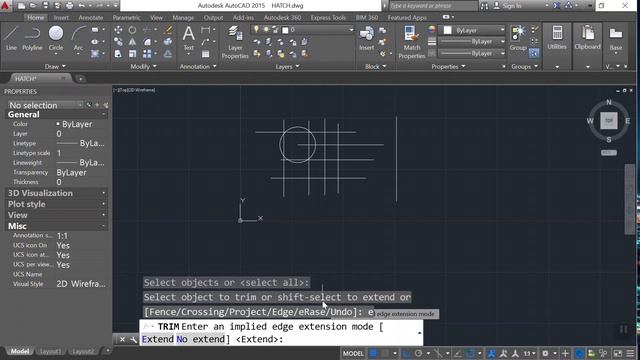This screenshot has width=640, height=360.
Task: Toggle layer freeze sun icon
Action: point(266,29)
